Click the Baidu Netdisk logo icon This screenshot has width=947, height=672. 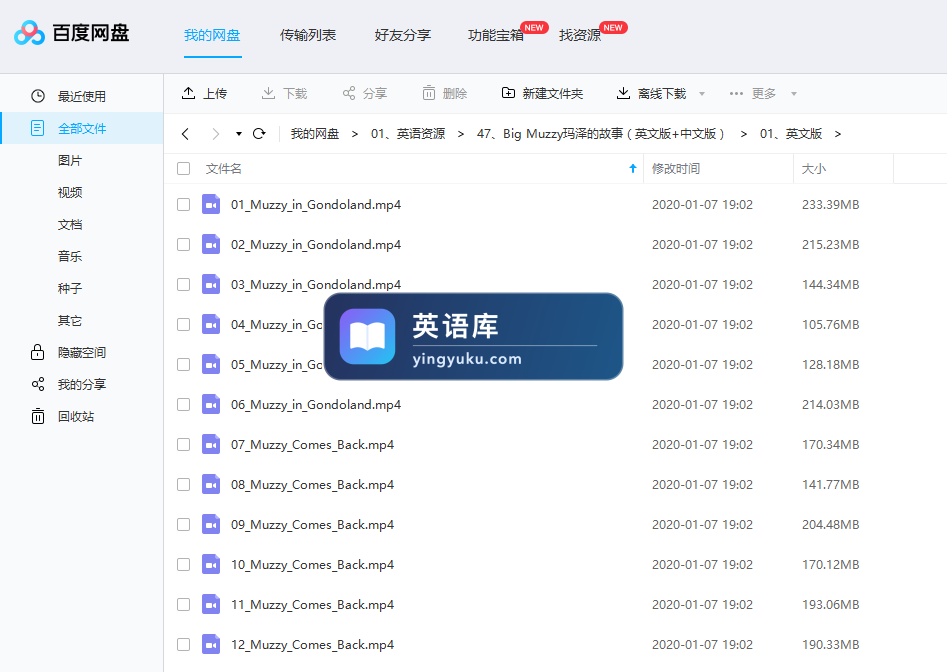(x=29, y=33)
